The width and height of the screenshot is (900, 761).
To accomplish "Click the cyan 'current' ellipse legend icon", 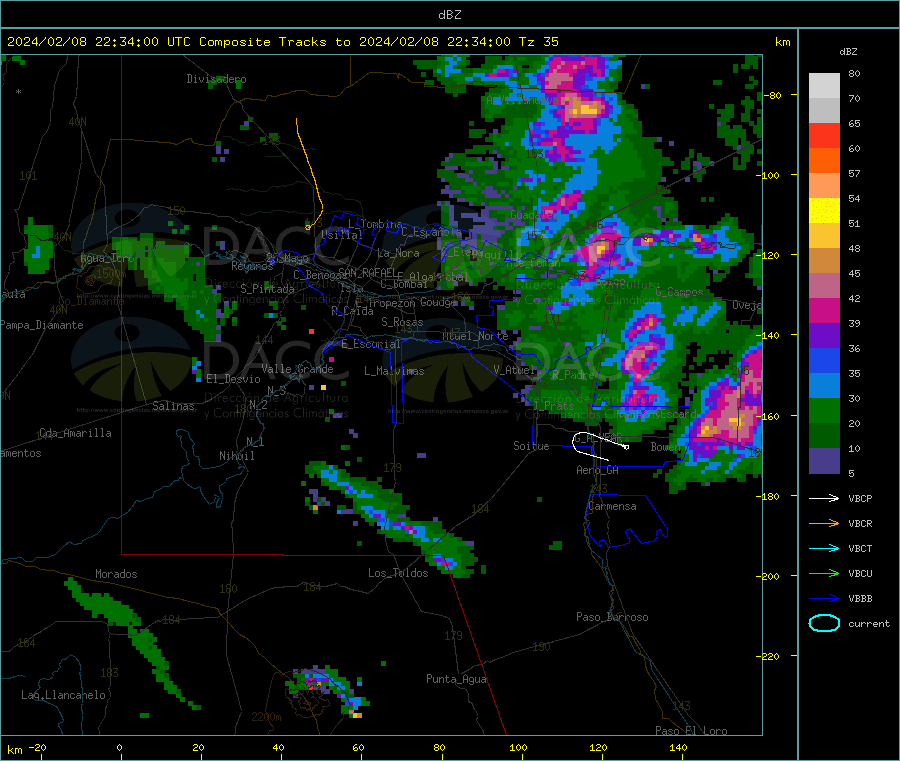I will 824,623.
